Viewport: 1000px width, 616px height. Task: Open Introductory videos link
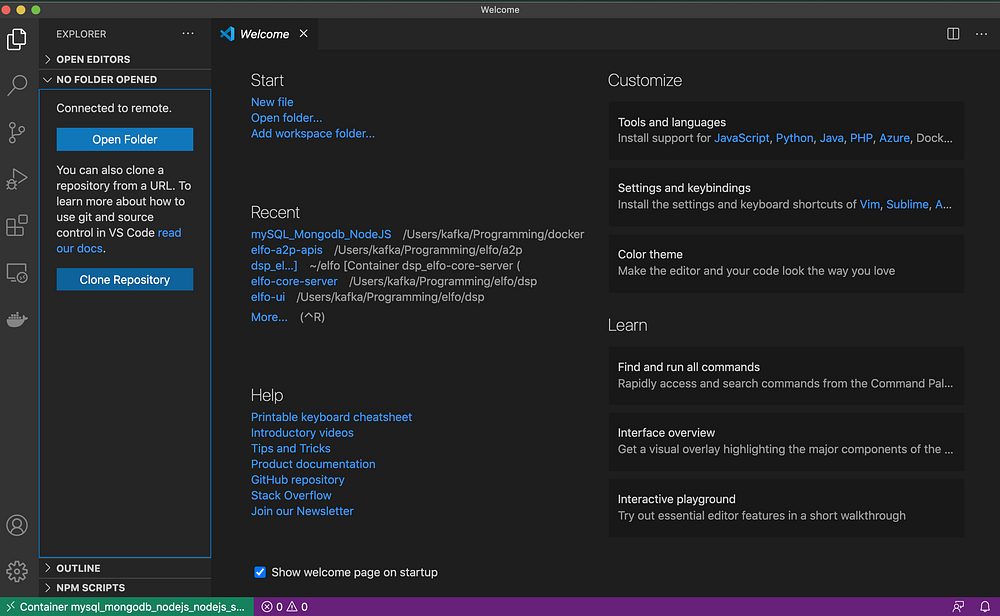pyautogui.click(x=302, y=433)
